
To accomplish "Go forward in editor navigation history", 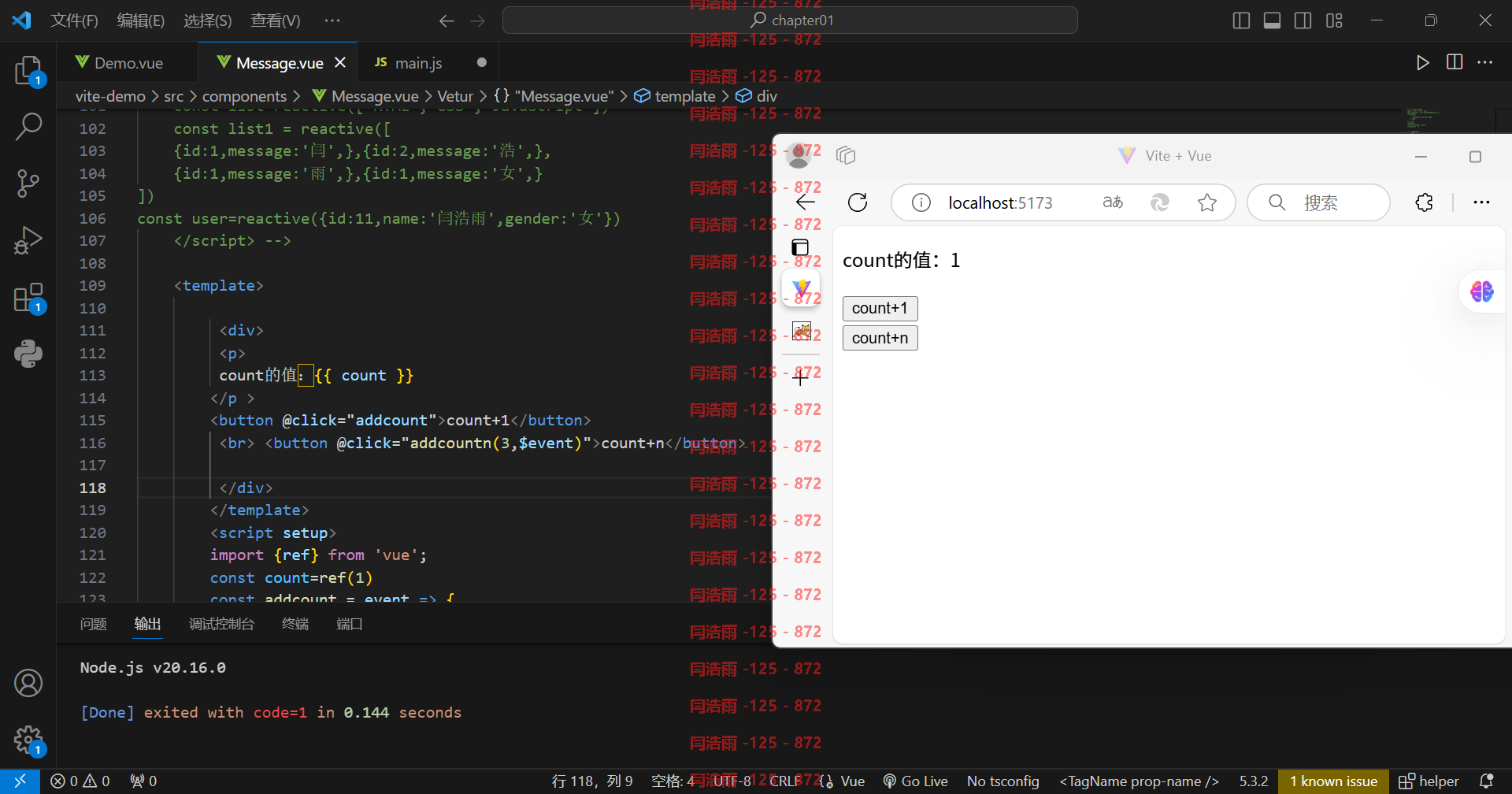I will pyautogui.click(x=477, y=21).
